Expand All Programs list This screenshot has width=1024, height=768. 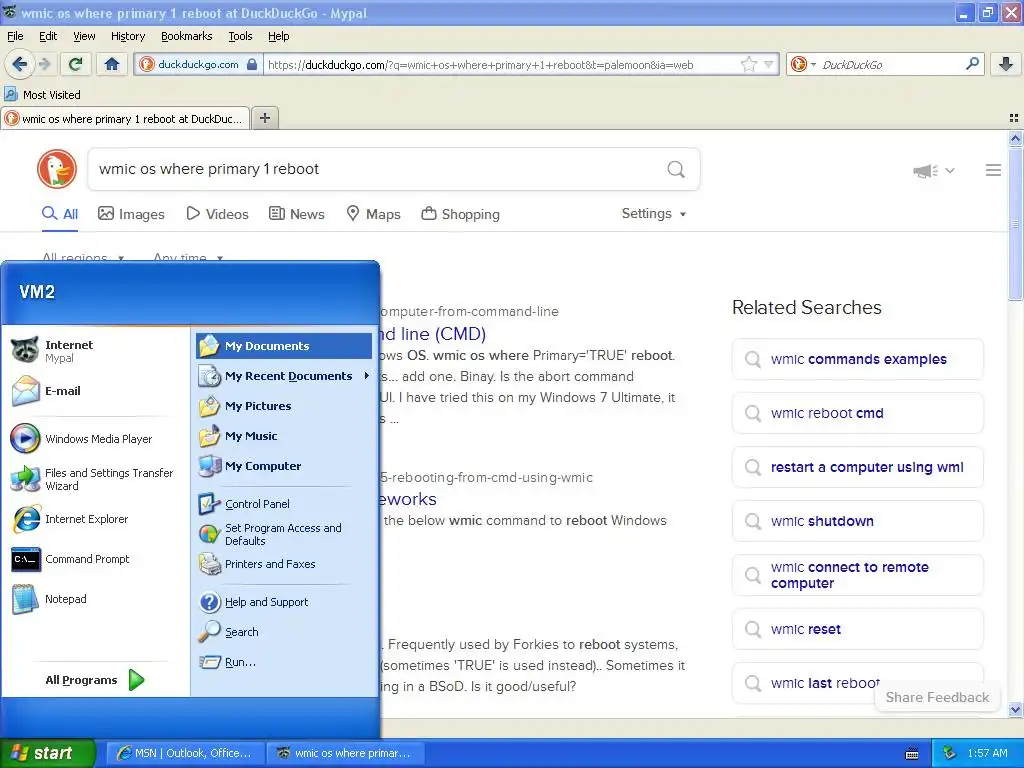pos(95,680)
